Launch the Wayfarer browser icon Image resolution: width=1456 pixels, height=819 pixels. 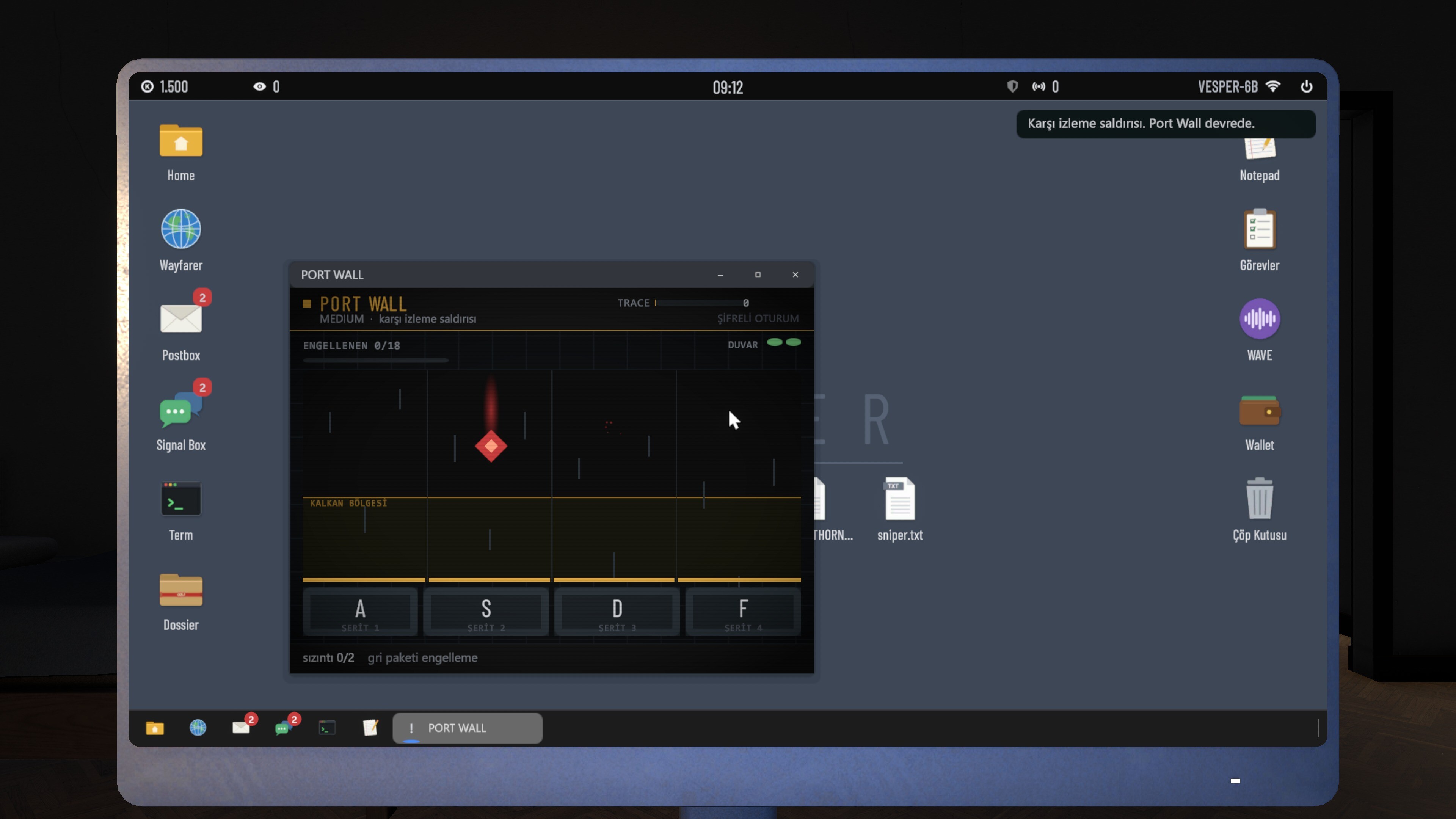(x=181, y=229)
